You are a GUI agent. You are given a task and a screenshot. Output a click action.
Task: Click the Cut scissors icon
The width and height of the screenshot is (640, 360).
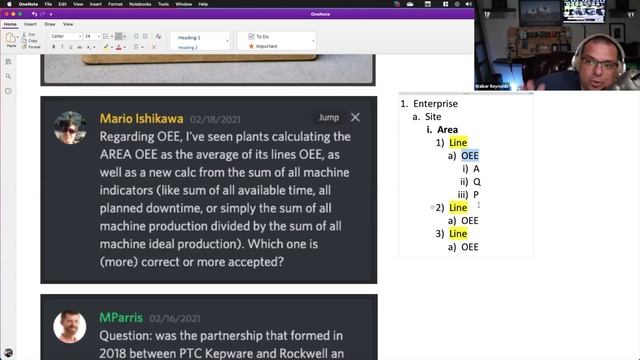coord(24,35)
